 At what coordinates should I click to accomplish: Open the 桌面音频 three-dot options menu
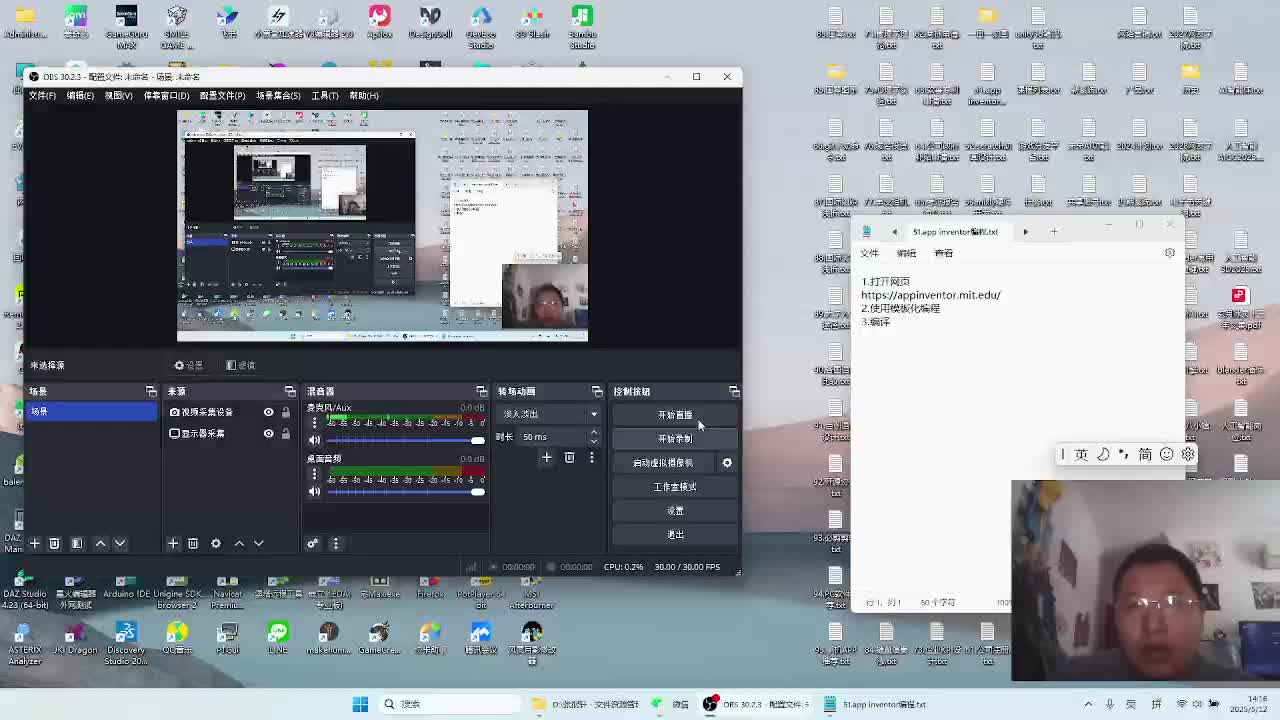[315, 475]
